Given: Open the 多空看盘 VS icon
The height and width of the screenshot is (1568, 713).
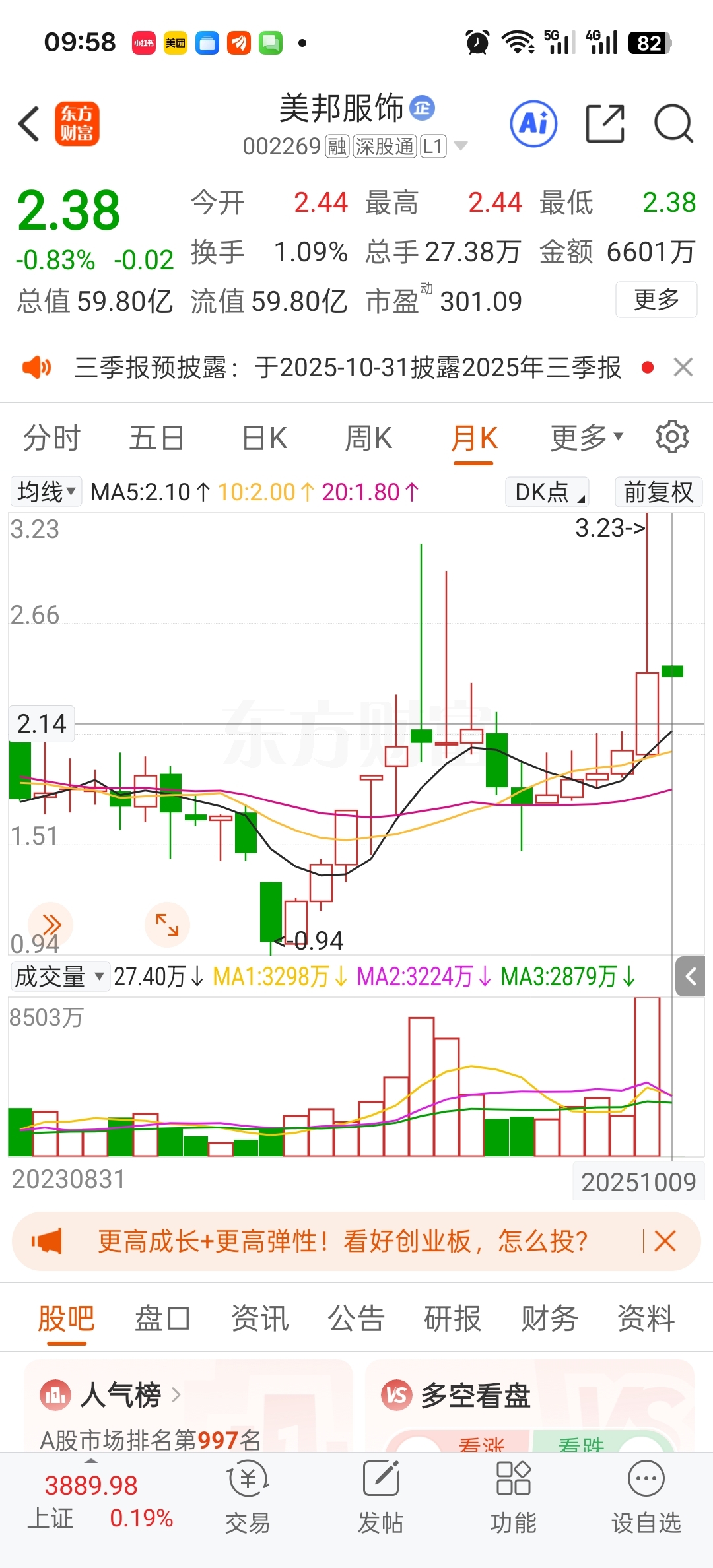Looking at the screenshot, I should pyautogui.click(x=397, y=1395).
